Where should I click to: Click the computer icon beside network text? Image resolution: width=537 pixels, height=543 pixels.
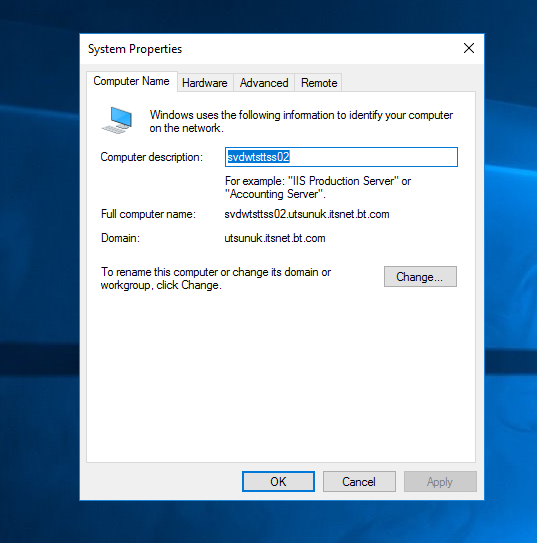[x=117, y=121]
